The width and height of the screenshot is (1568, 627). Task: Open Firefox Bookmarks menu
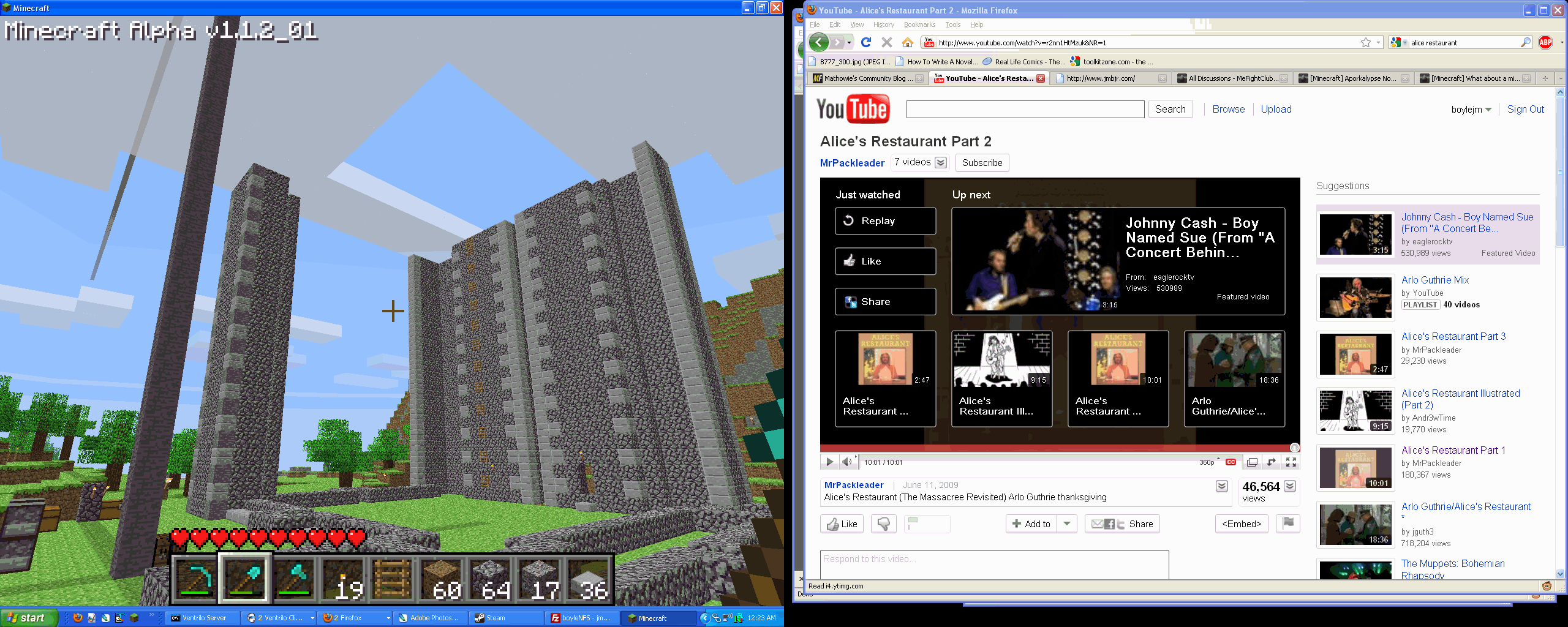point(919,24)
